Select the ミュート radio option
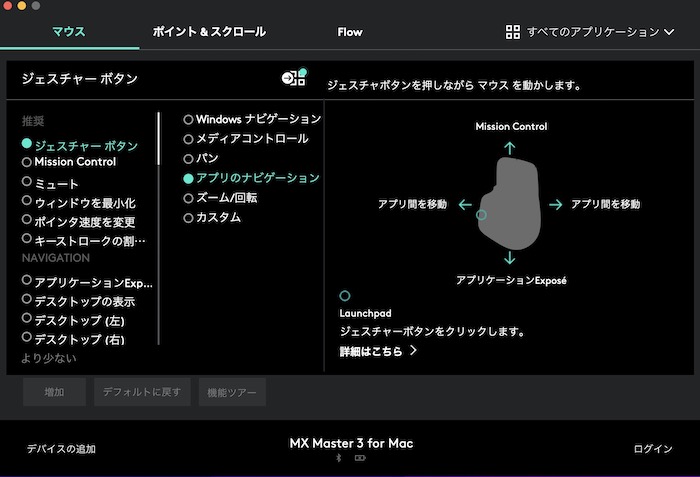Image resolution: width=700 pixels, height=477 pixels. pyautogui.click(x=27, y=181)
